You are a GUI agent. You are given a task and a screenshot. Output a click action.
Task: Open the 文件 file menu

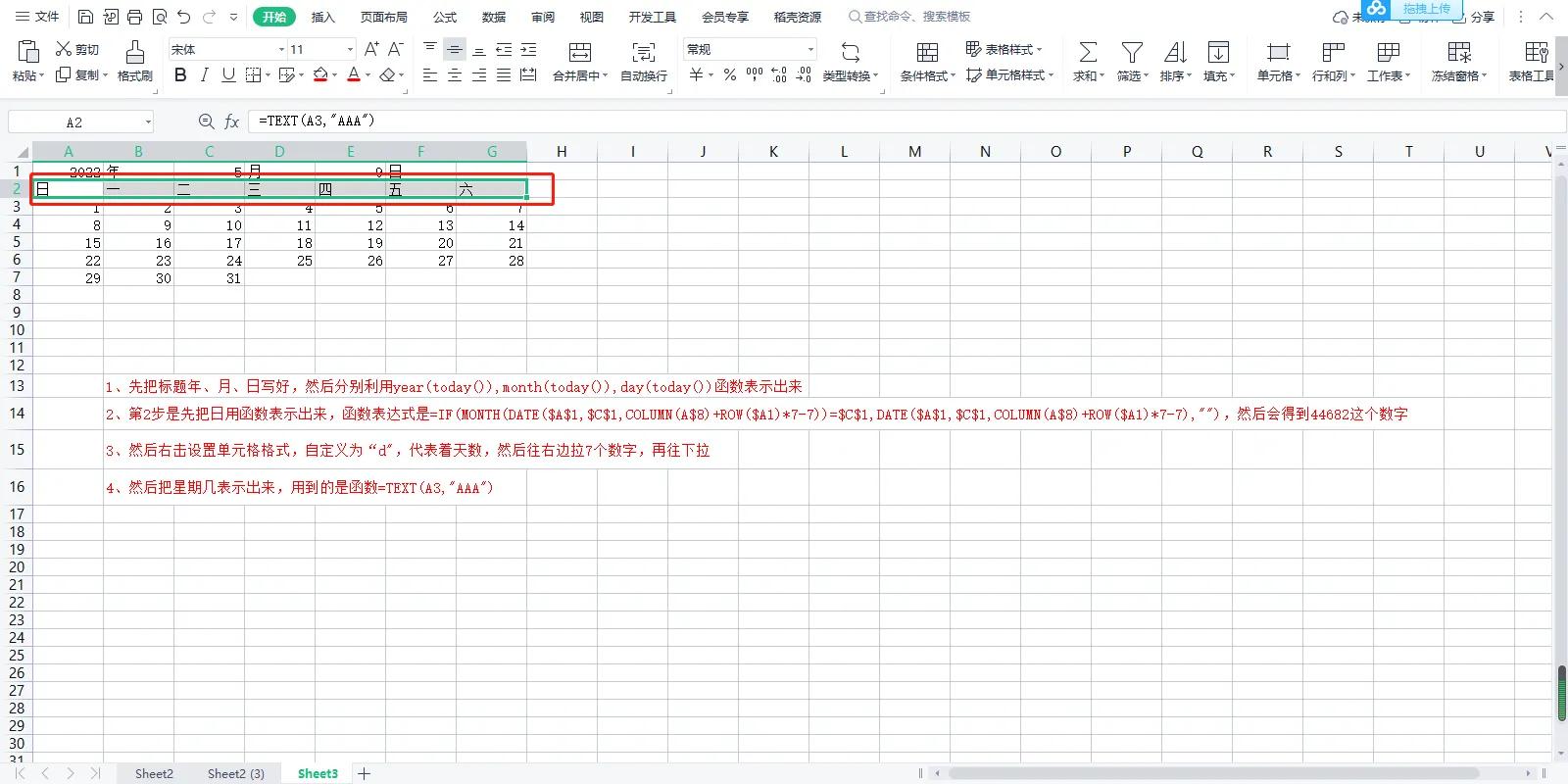[37, 17]
